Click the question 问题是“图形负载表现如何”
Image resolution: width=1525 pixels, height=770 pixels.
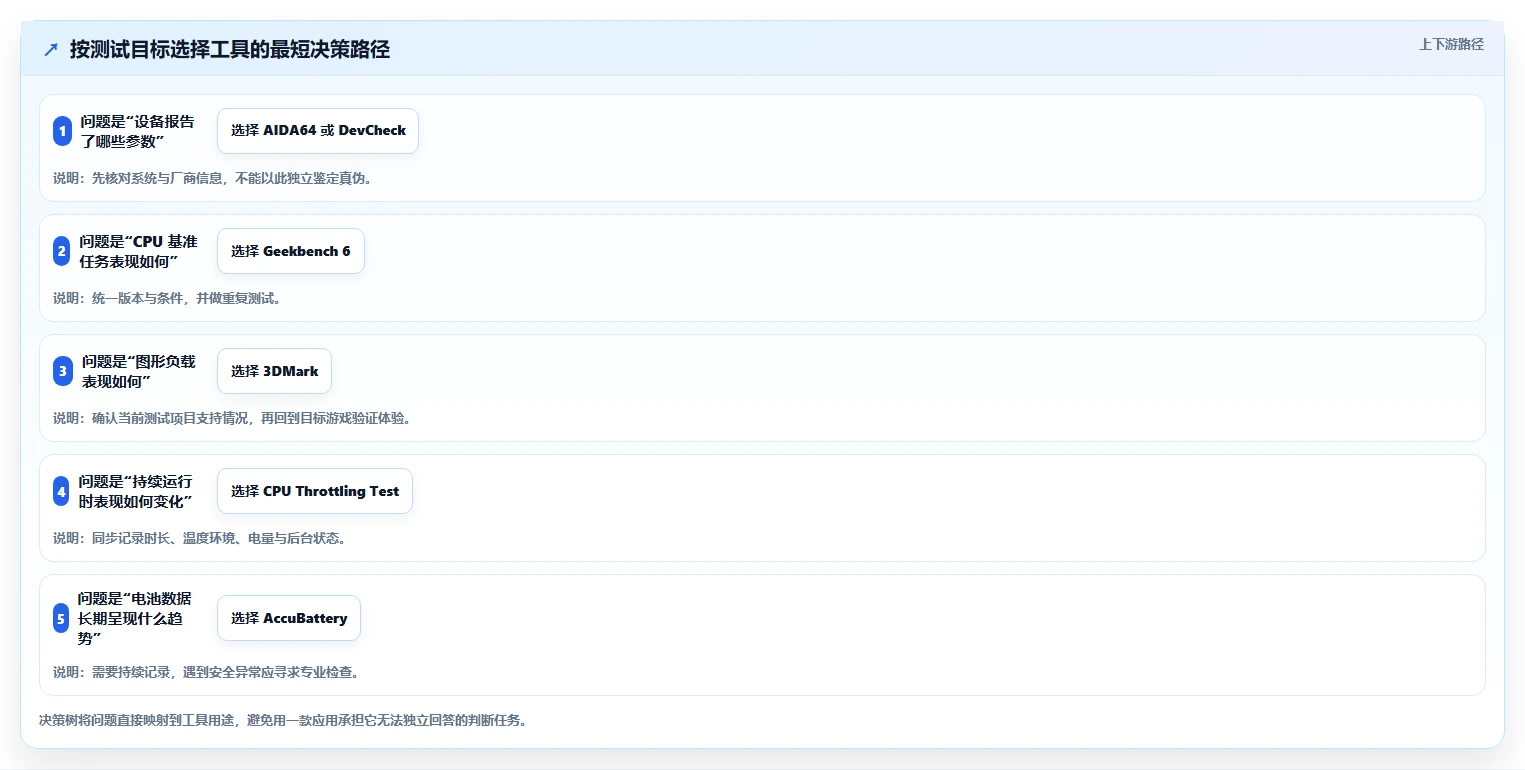pos(139,371)
